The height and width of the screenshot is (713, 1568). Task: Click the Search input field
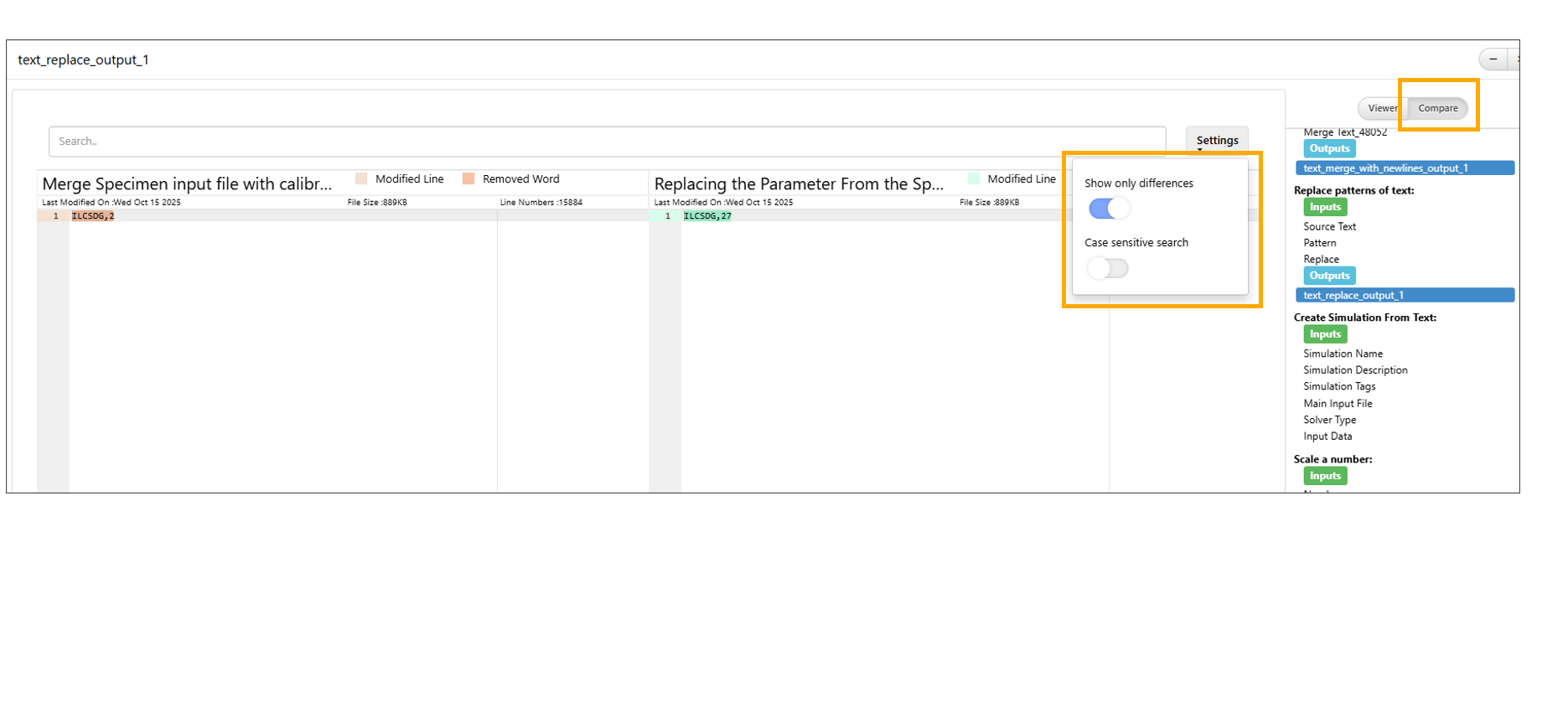coord(607,142)
